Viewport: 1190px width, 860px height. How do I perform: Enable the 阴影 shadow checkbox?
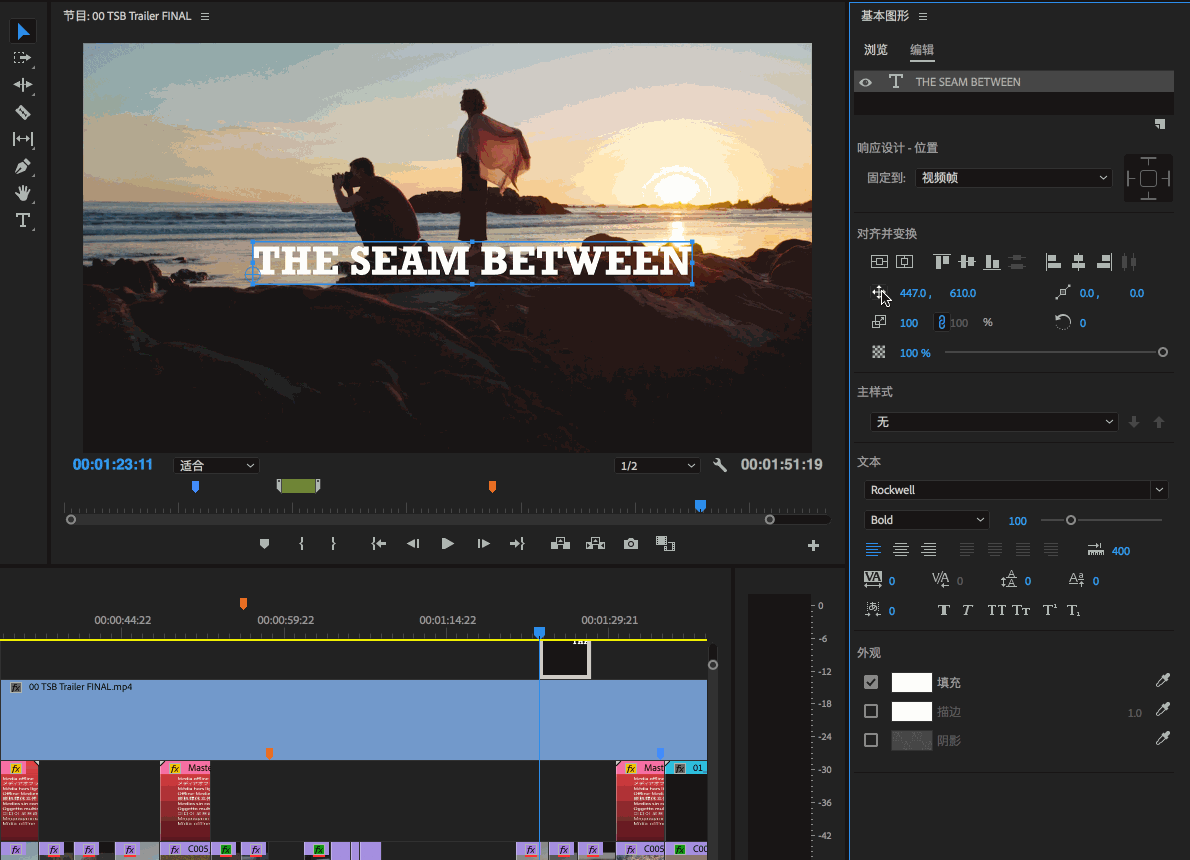[871, 740]
